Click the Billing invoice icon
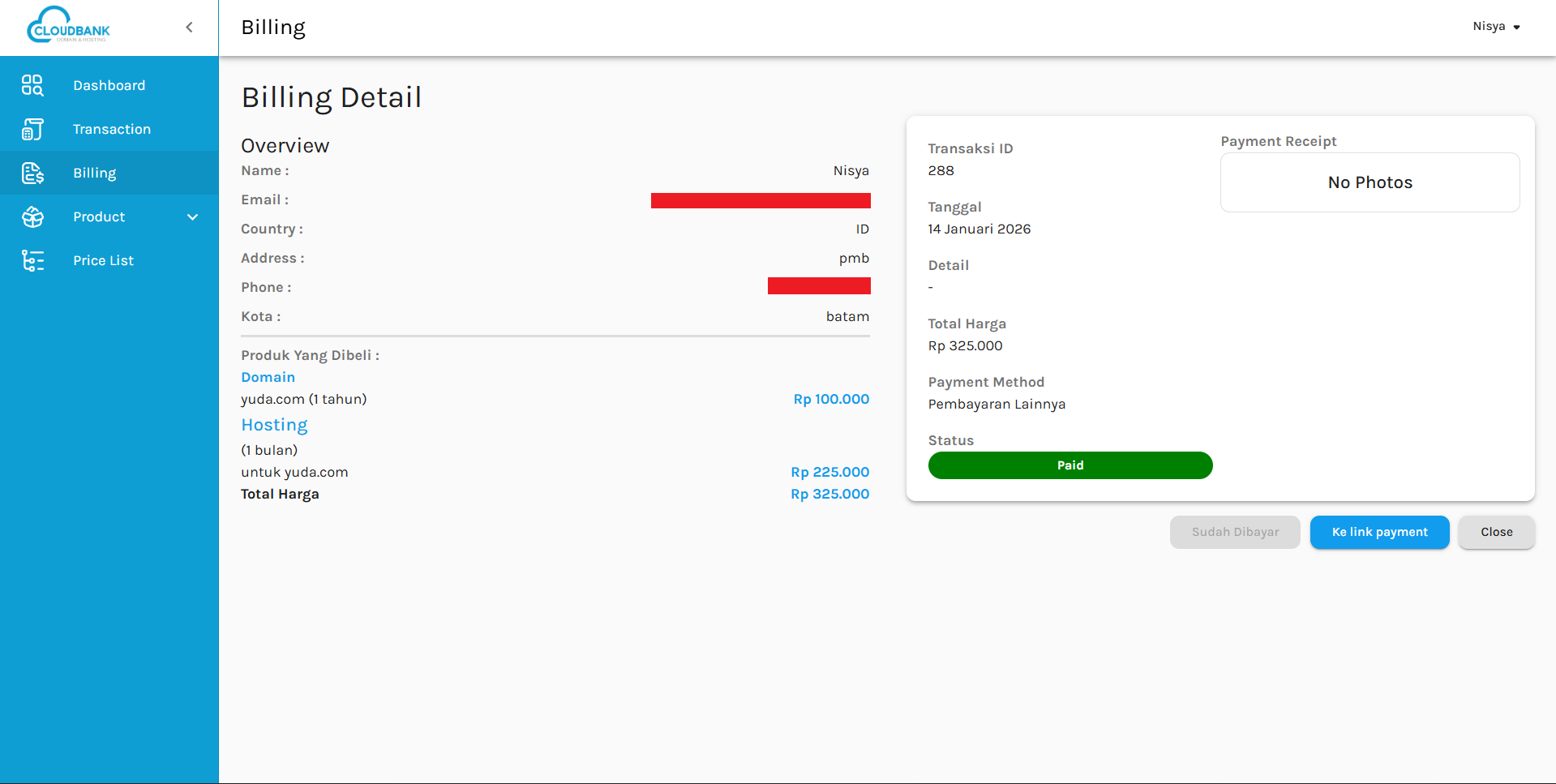1556x784 pixels. point(32,173)
